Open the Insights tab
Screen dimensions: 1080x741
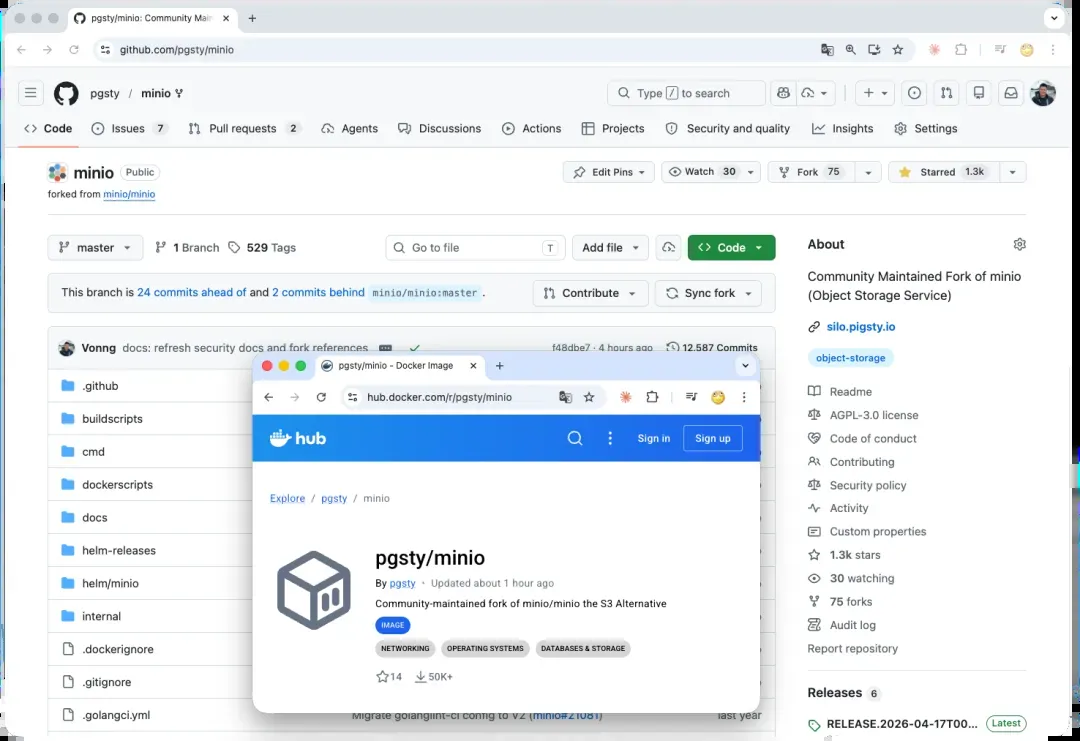coord(842,129)
